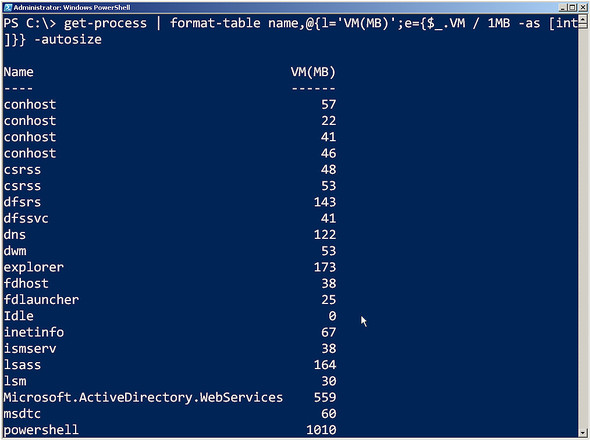Click the value 1010 in VM column

[321, 430]
